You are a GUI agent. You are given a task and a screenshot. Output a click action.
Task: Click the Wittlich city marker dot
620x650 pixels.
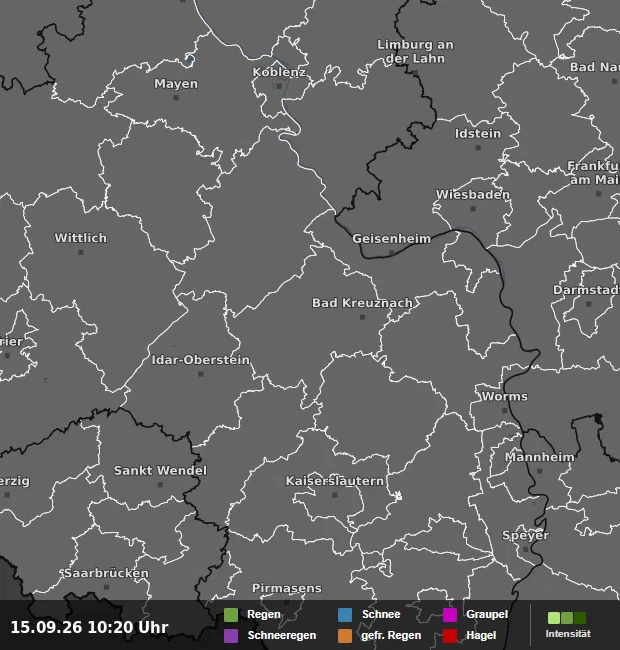point(81,252)
